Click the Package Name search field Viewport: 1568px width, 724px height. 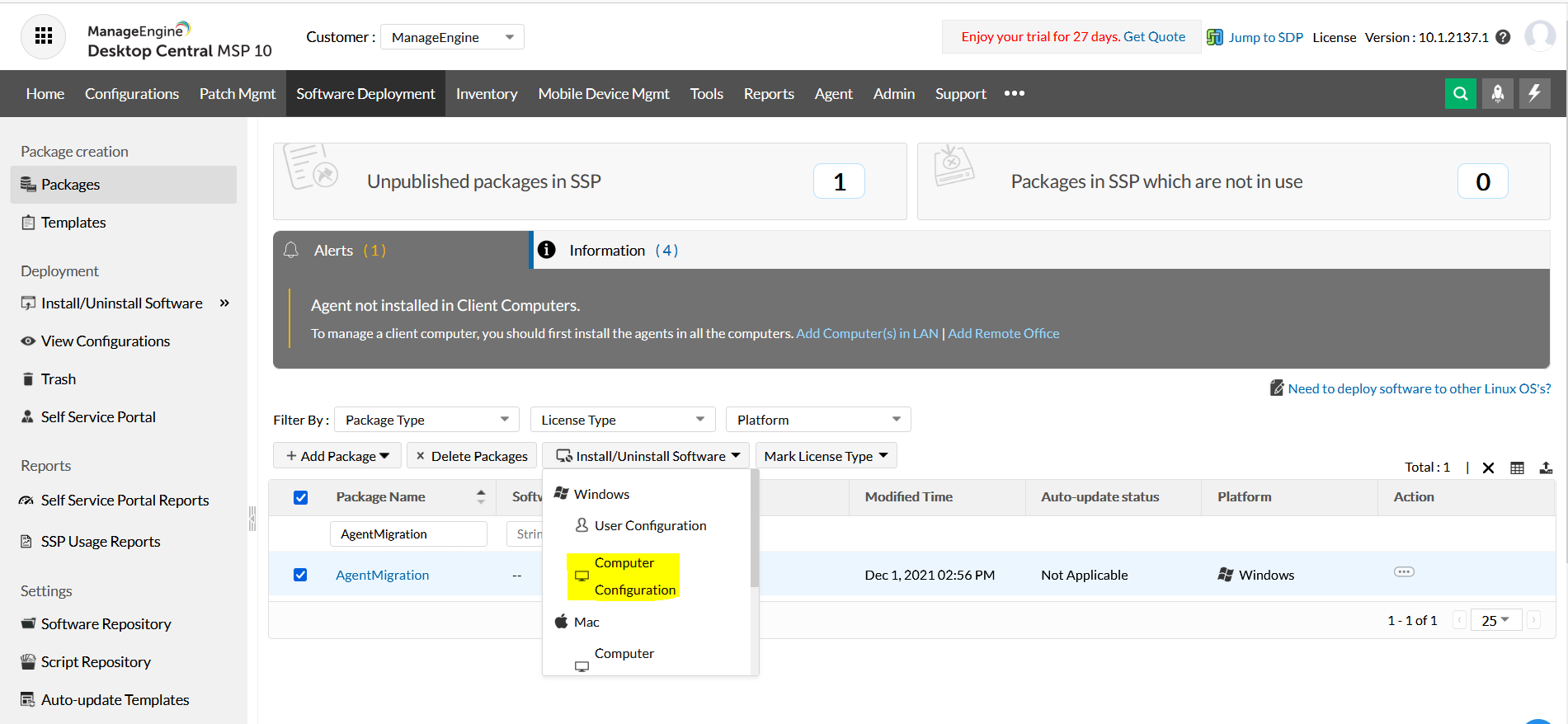point(408,534)
